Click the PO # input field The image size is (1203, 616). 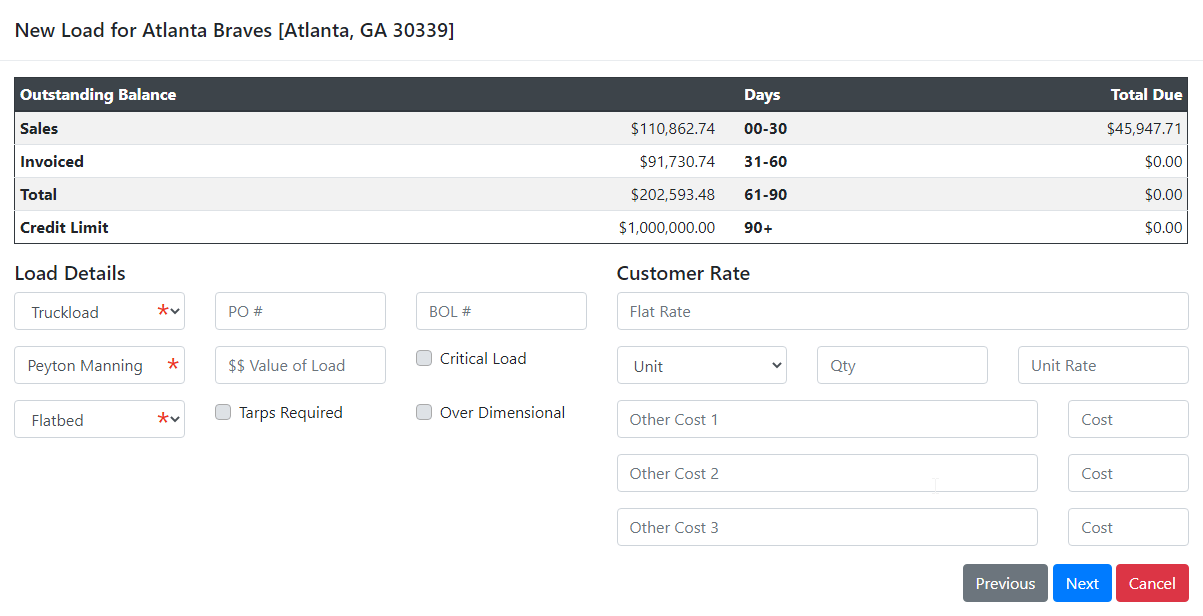point(300,311)
